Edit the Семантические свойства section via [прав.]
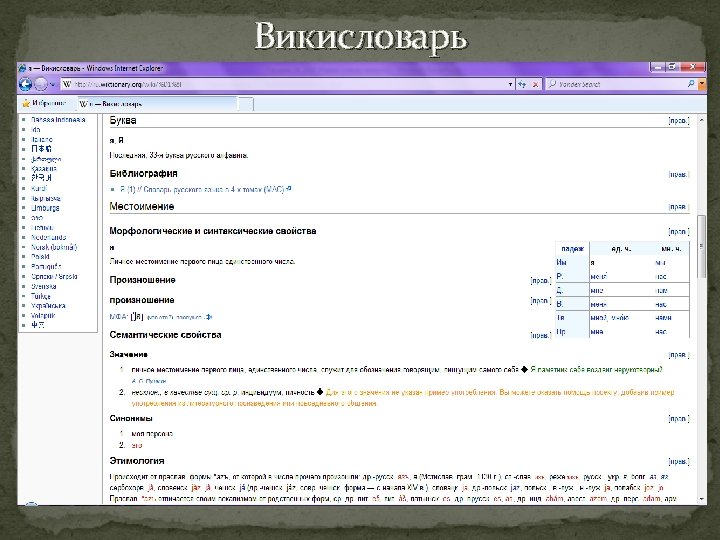The image size is (720, 540). pyautogui.click(x=540, y=335)
